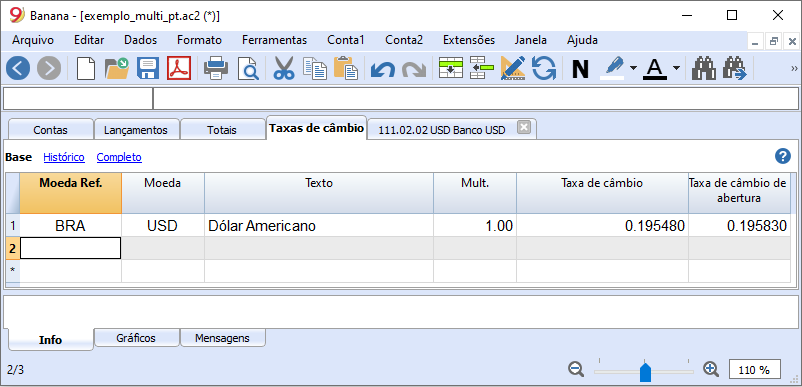Click the empty Moeda Ref. cell in row 2
The image size is (802, 387).
pos(71,248)
